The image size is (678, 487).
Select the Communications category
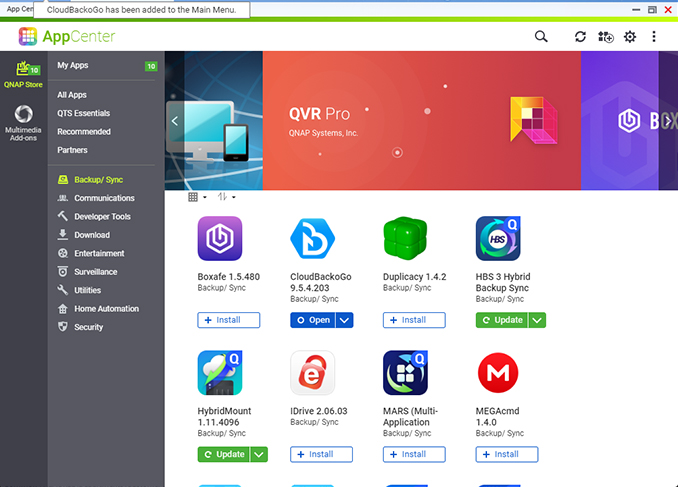(x=104, y=198)
